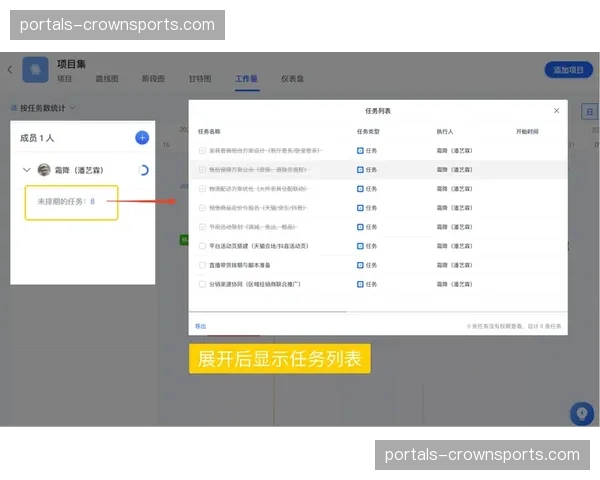The height and width of the screenshot is (480, 600).
Task: Close the 任务列表 dialog with the X
Action: 556,111
